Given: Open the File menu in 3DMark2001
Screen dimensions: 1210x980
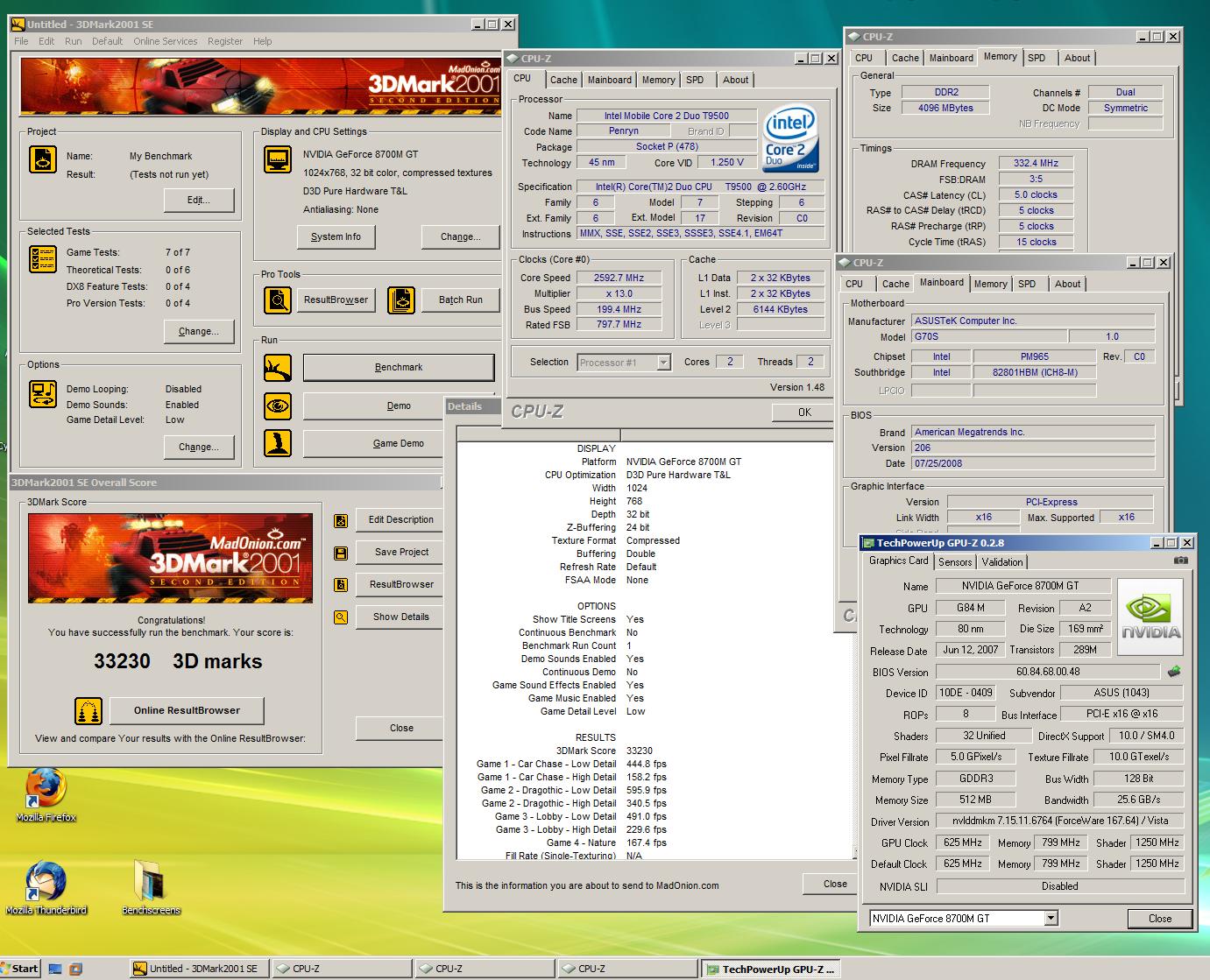Looking at the screenshot, I should tap(21, 41).
